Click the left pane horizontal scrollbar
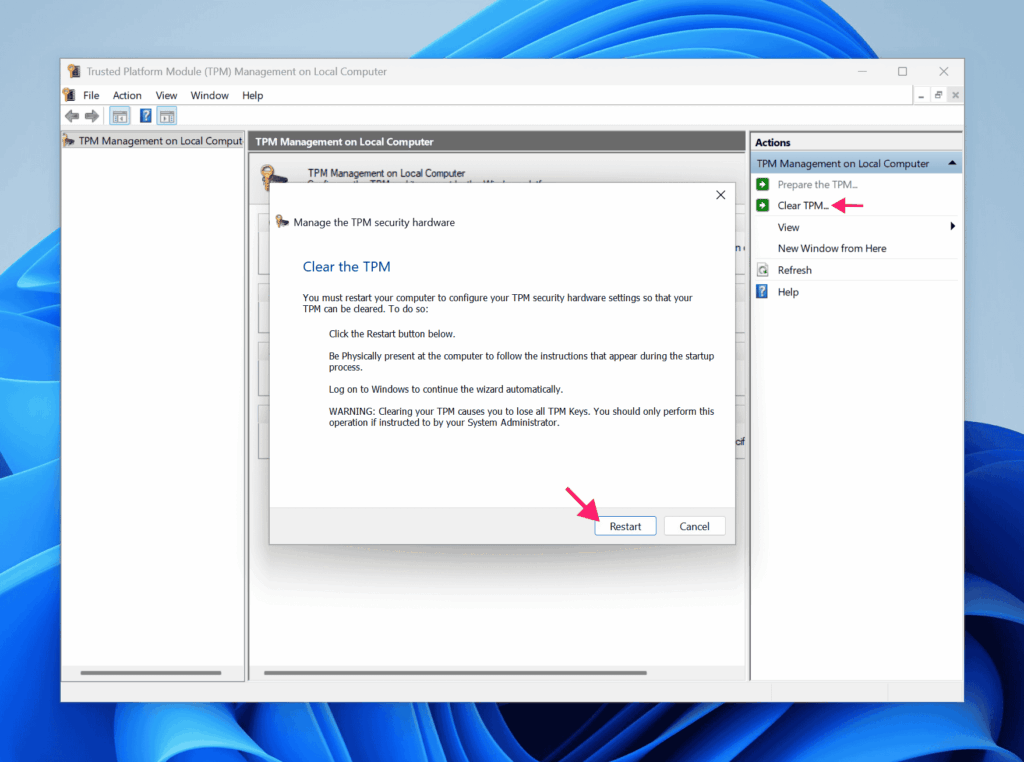 151,673
